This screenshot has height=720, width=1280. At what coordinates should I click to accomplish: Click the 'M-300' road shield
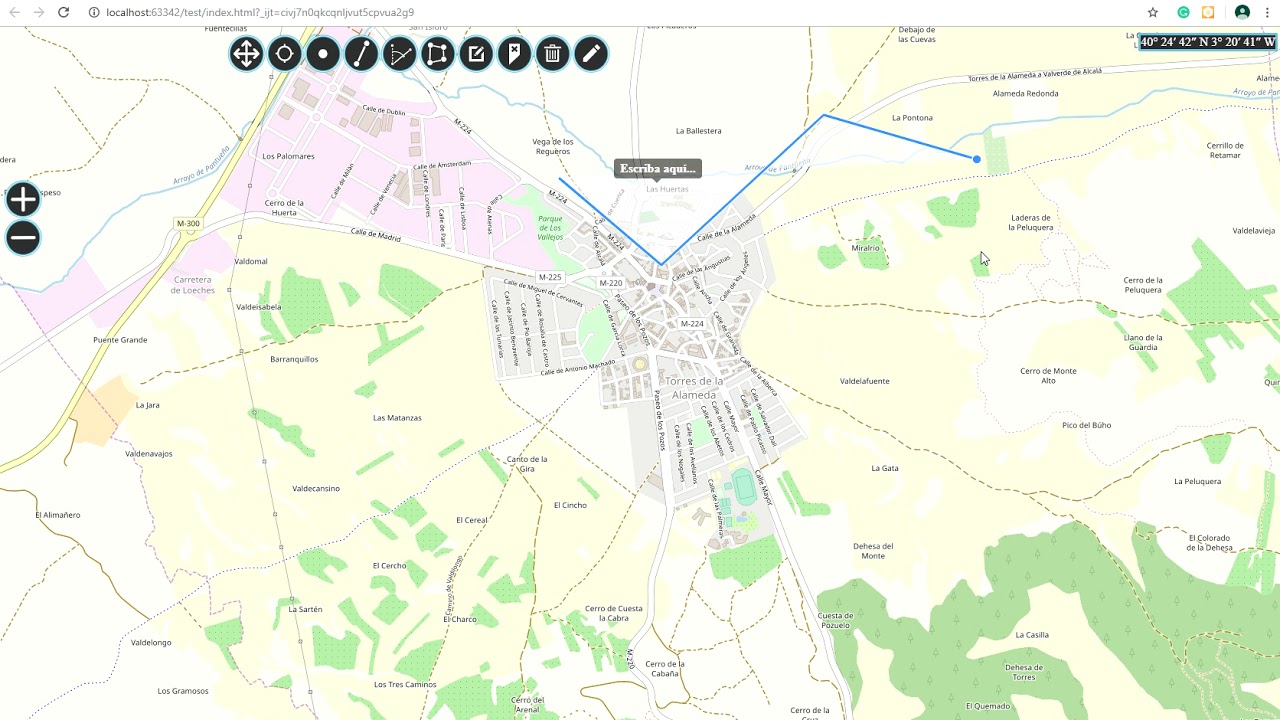tap(187, 224)
